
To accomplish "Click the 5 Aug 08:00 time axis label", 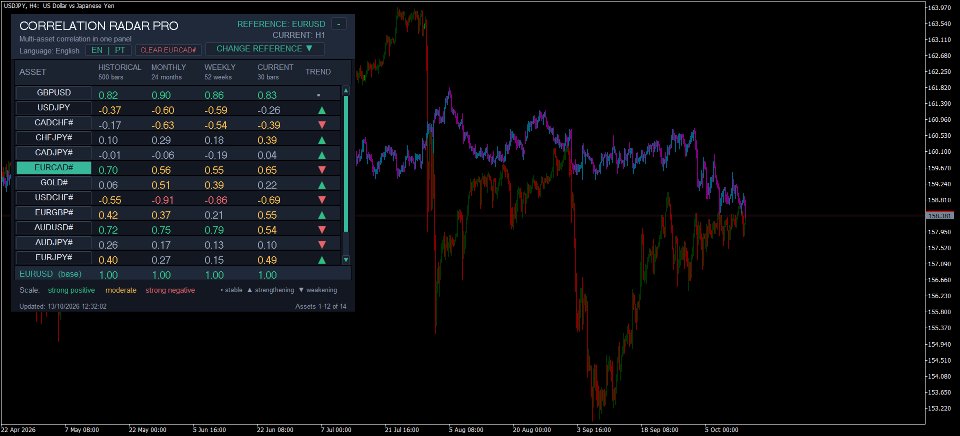I will click(465, 430).
